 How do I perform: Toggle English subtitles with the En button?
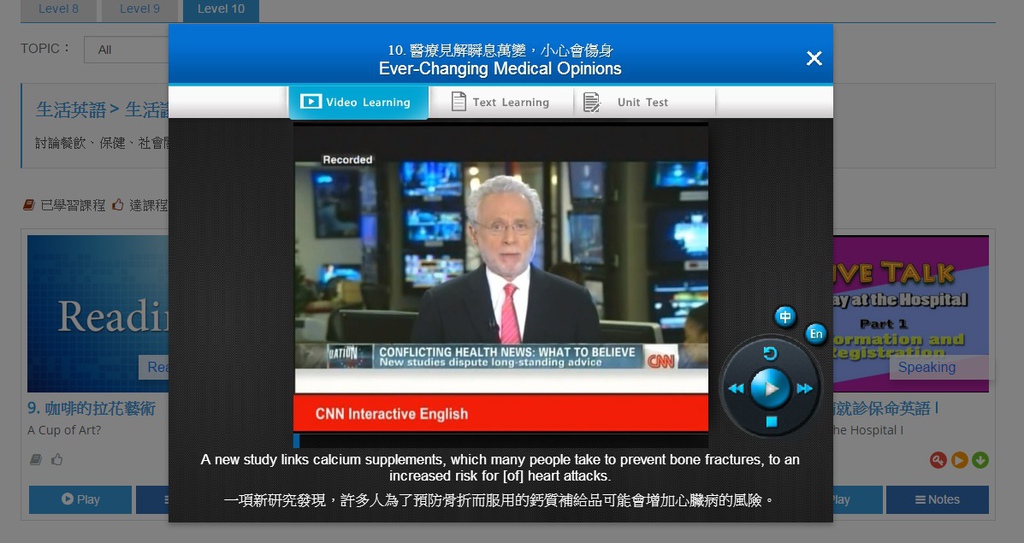816,334
